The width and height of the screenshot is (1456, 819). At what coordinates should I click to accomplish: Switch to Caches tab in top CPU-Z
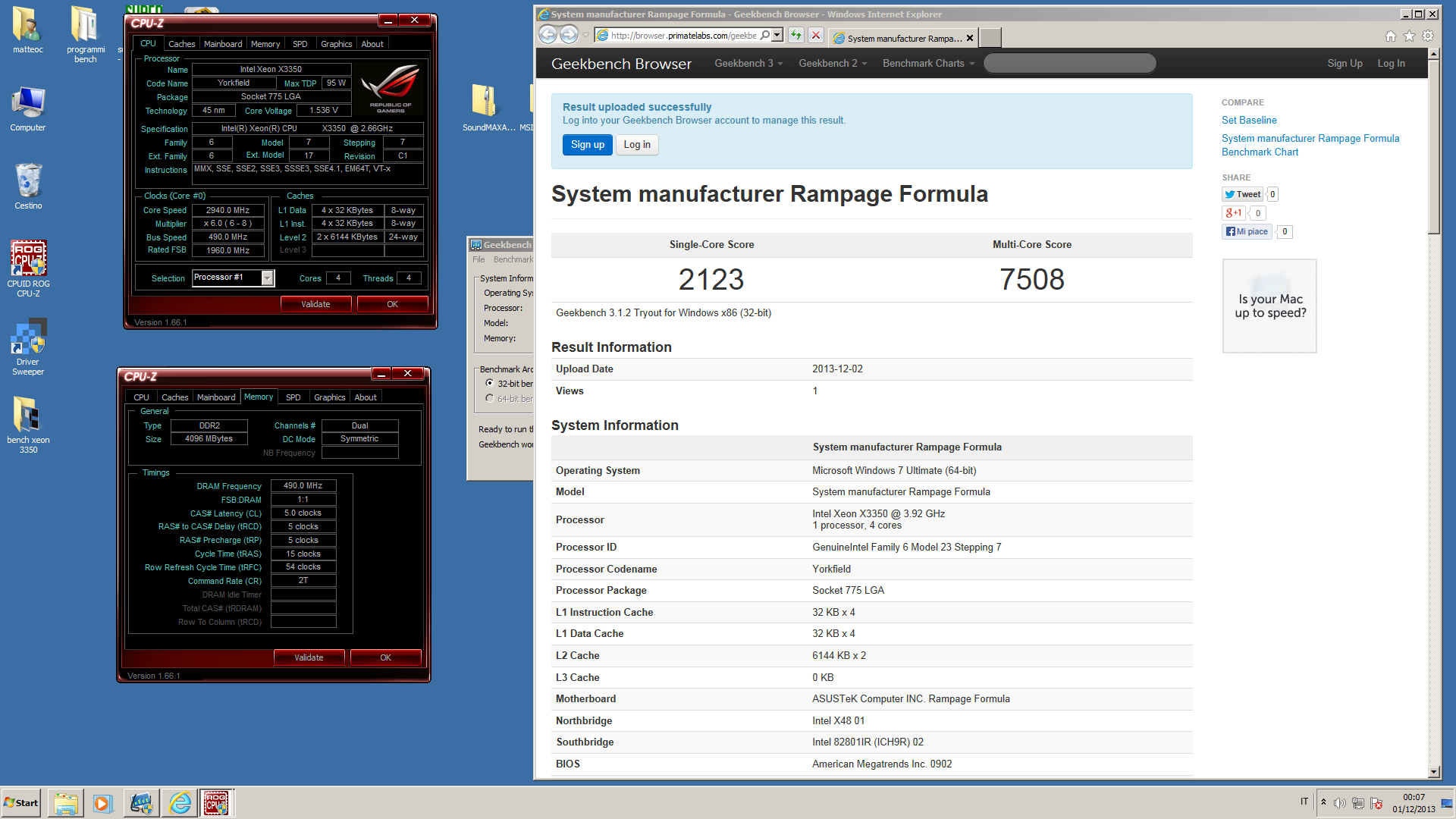(x=182, y=44)
